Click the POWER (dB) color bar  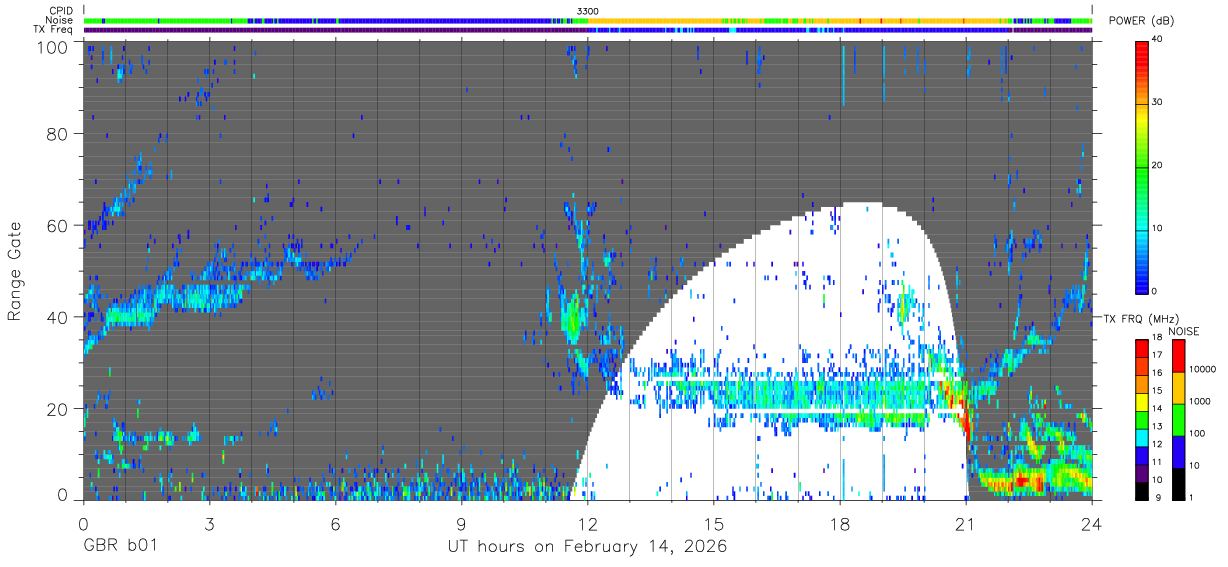pyautogui.click(x=1142, y=166)
